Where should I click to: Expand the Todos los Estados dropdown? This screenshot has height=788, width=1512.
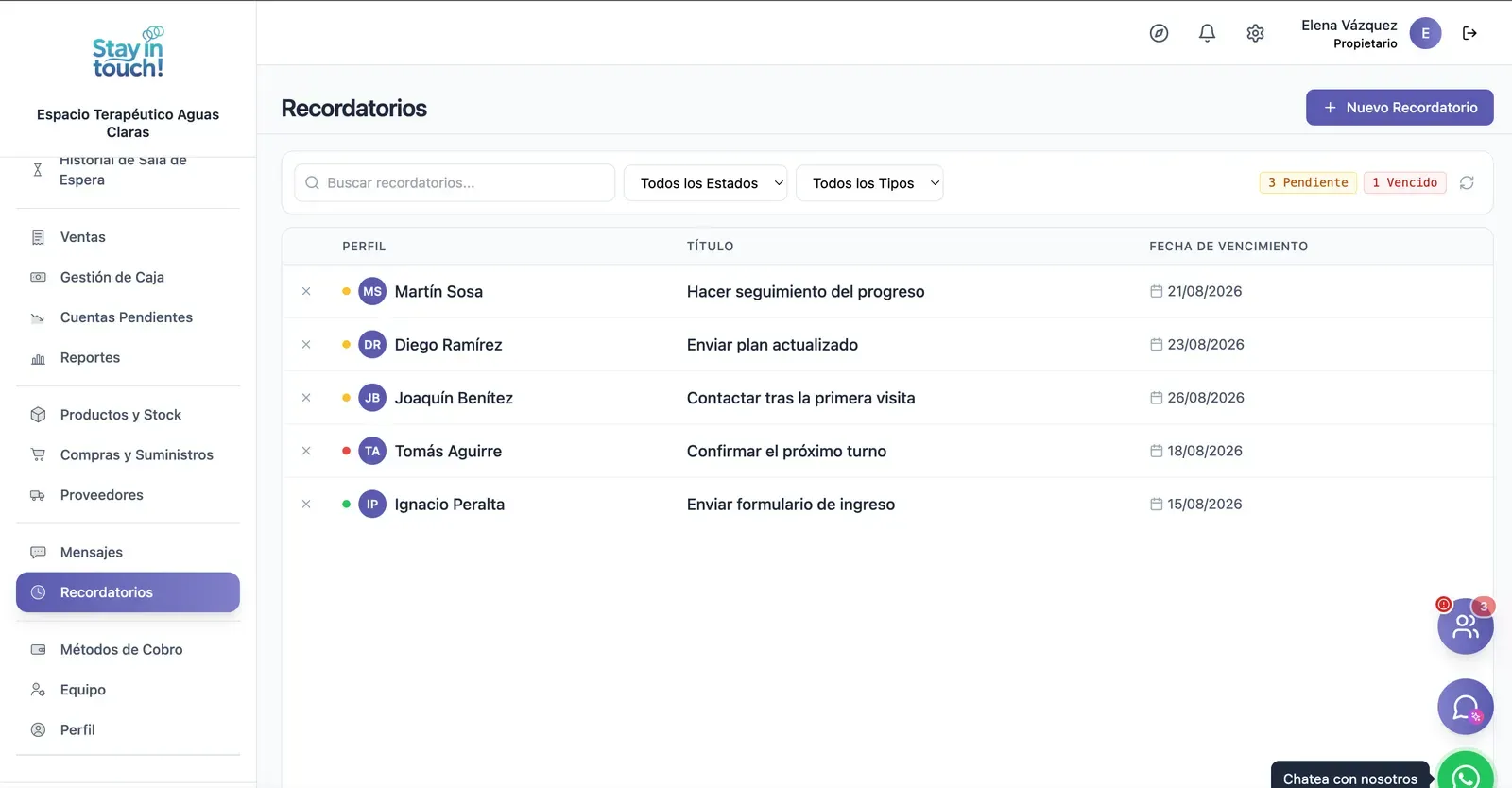(x=706, y=183)
